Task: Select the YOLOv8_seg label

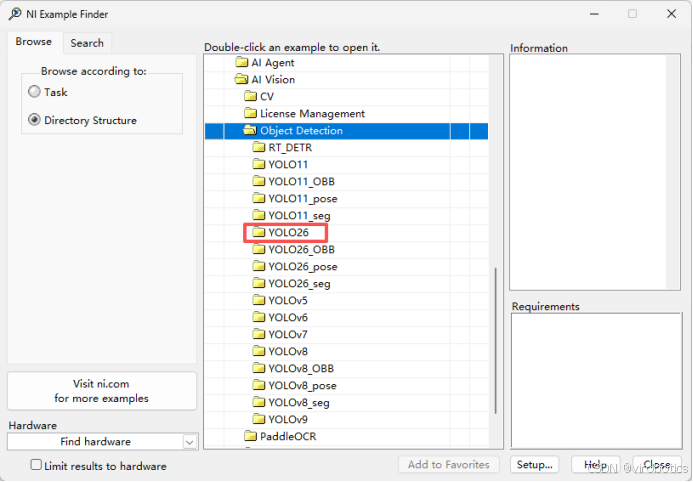Action: 299,403
